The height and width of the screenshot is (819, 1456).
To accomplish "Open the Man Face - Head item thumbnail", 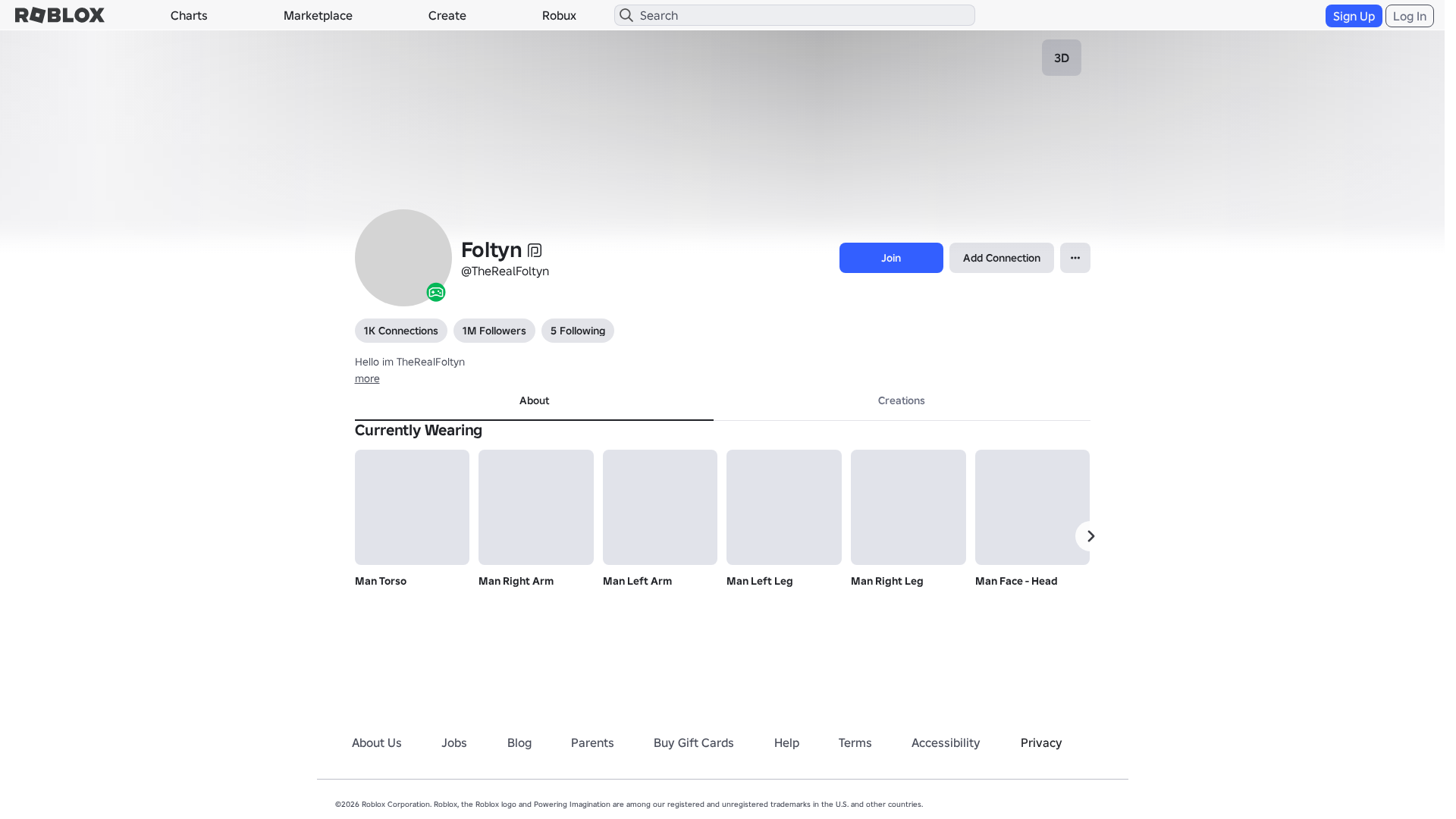I will 1032,507.
